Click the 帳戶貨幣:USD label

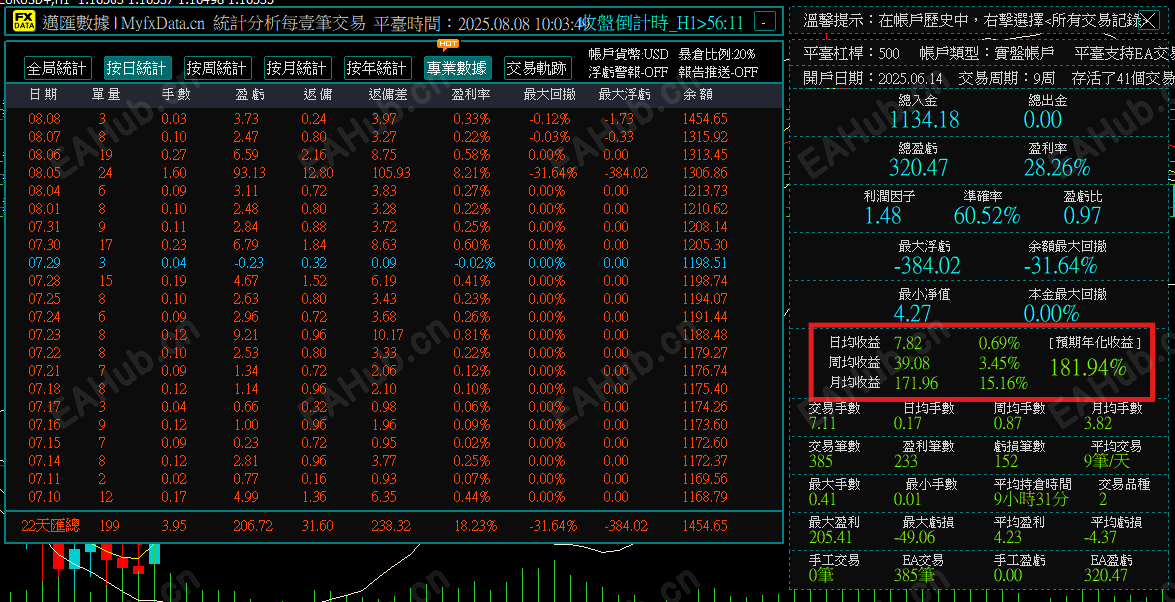coord(628,54)
